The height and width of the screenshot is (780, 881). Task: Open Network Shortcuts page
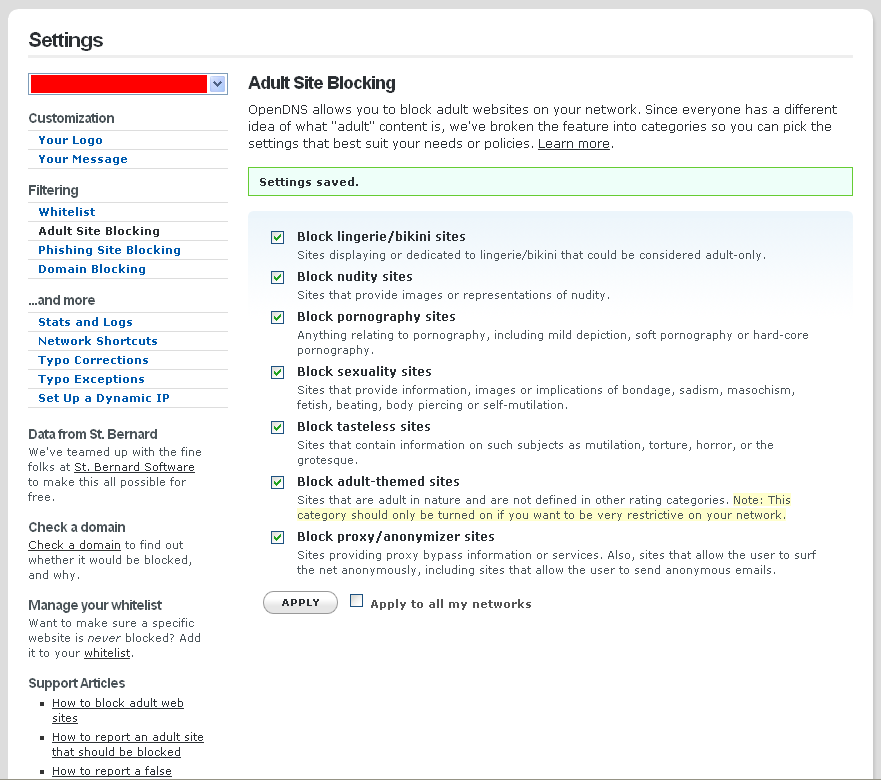(x=98, y=341)
